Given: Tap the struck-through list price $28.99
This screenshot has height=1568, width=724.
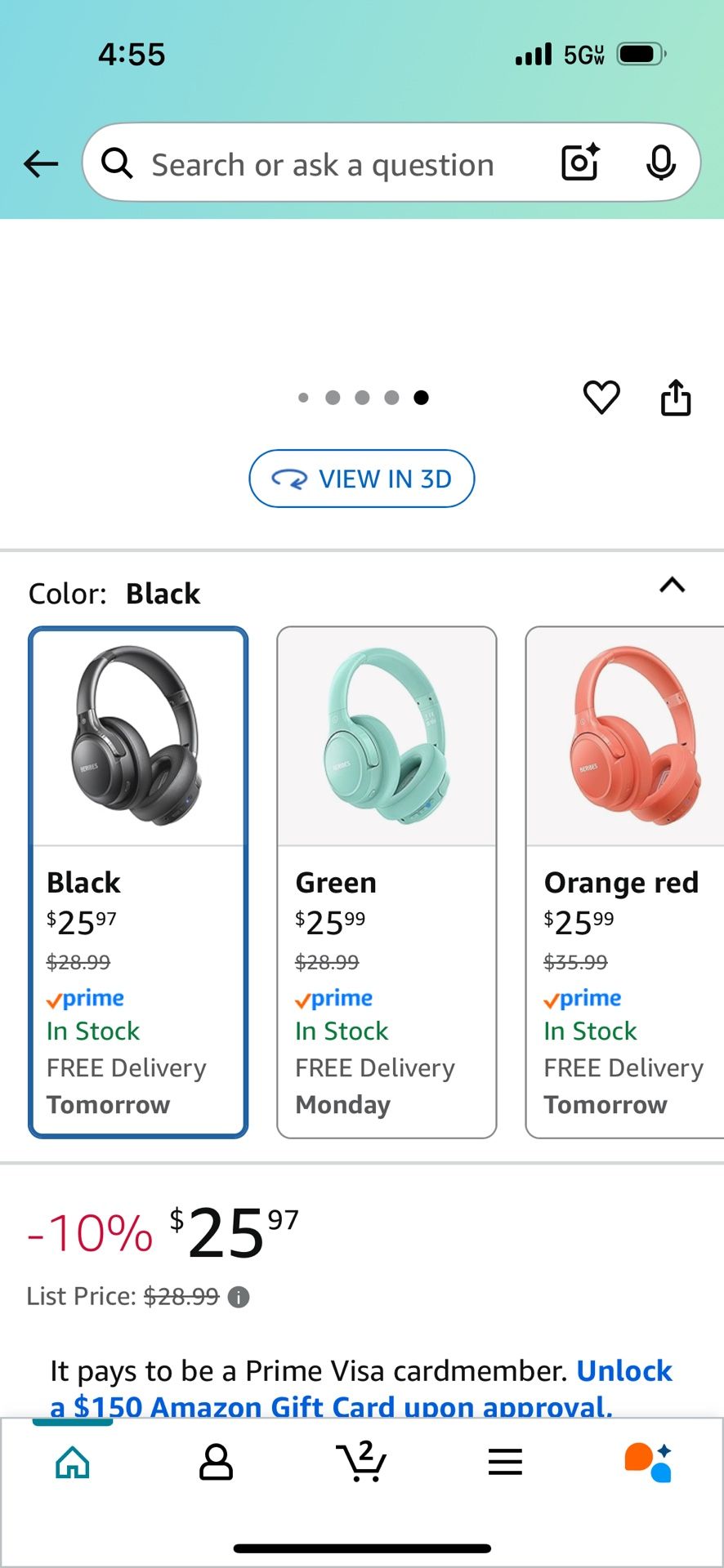Looking at the screenshot, I should click(x=181, y=1296).
